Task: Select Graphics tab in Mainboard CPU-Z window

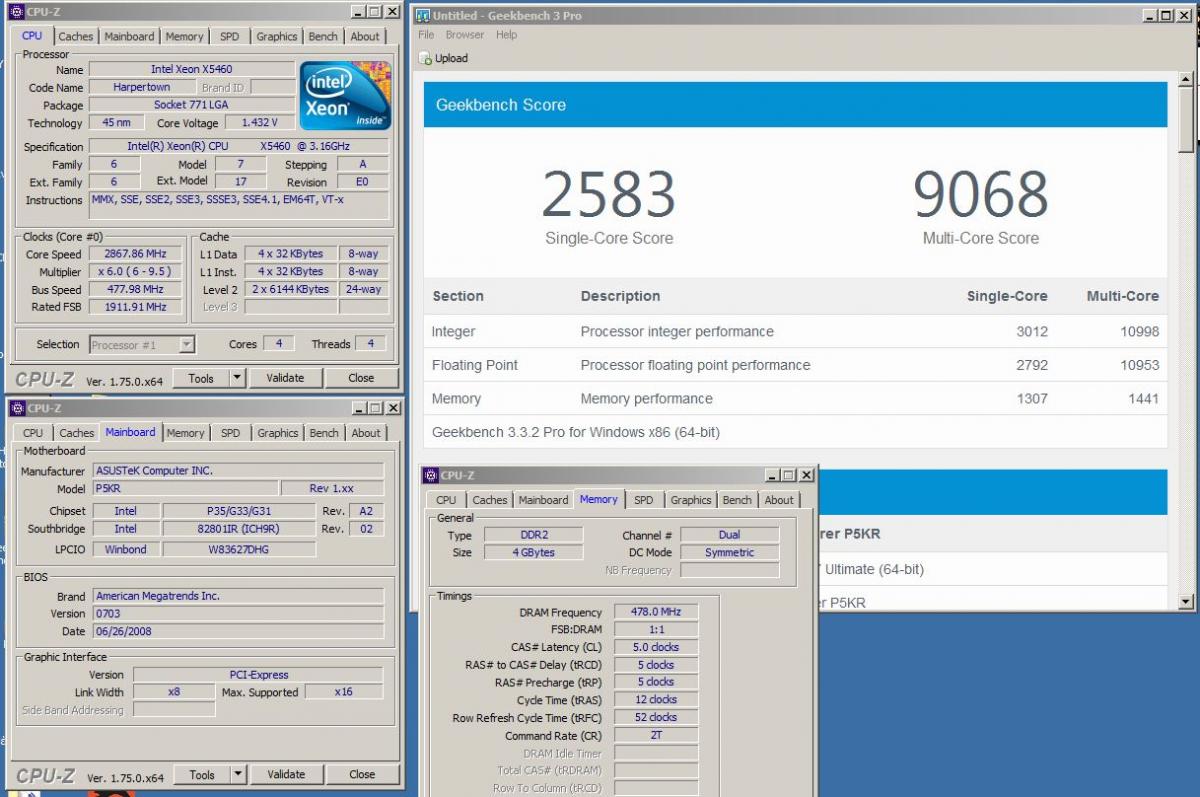Action: point(278,433)
